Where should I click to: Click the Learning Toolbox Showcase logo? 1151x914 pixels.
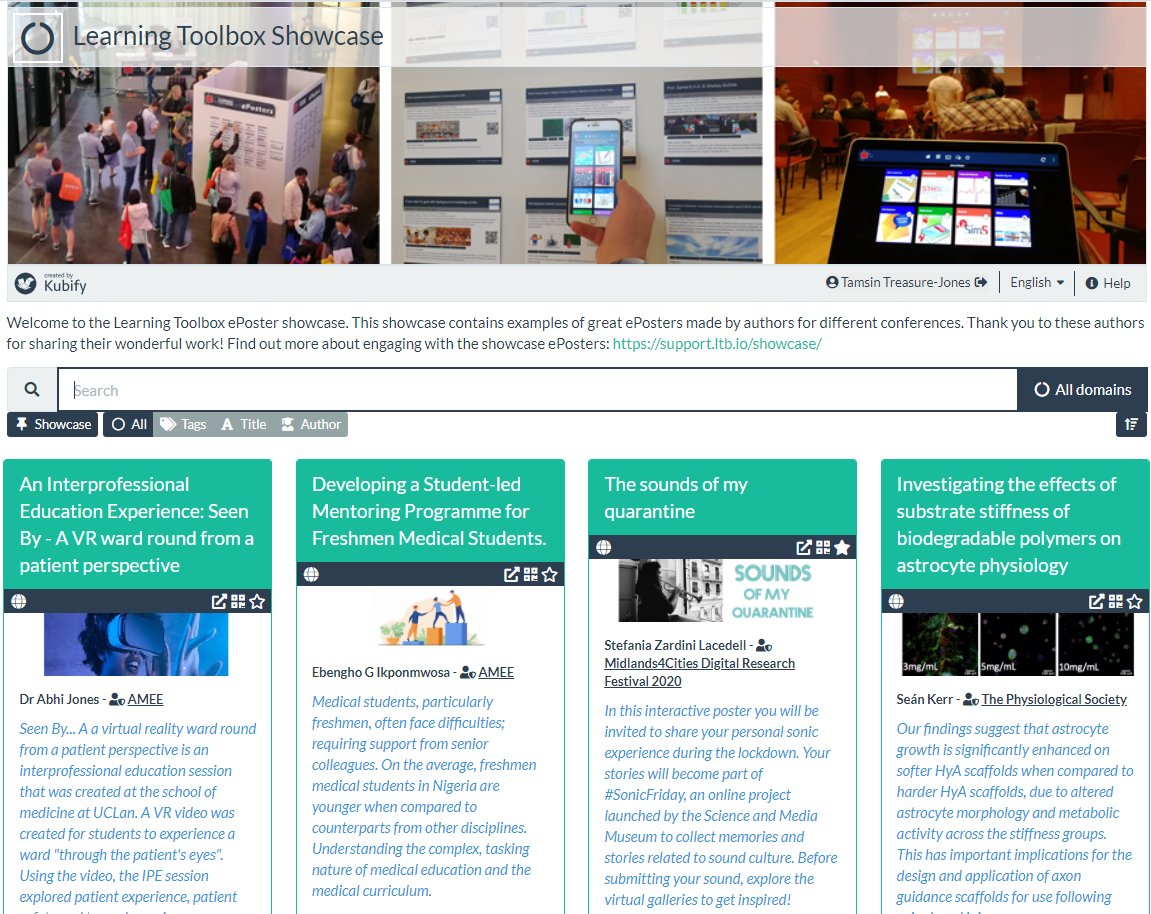(37, 35)
